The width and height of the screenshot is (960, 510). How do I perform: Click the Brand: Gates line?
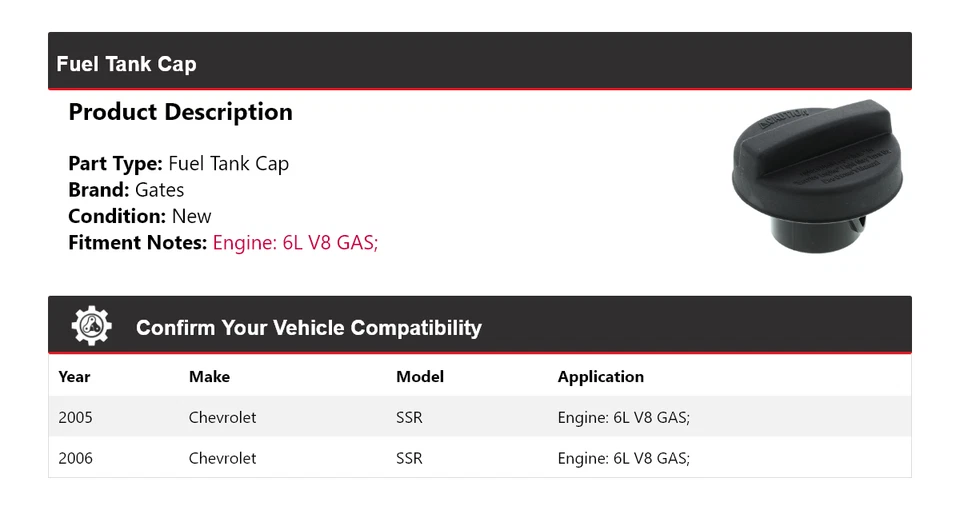click(x=126, y=190)
